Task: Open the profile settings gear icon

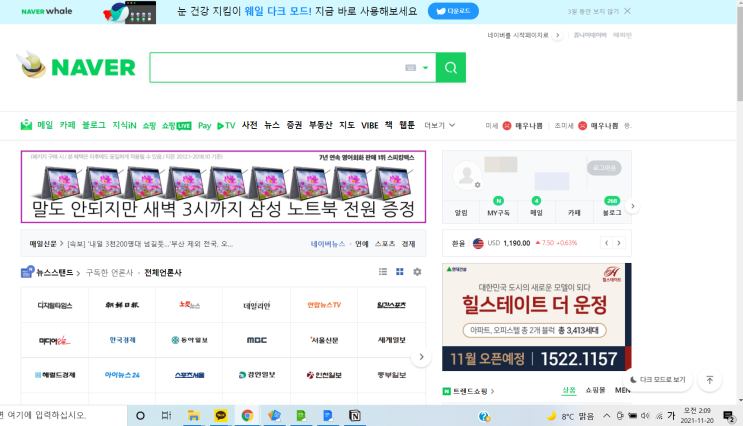Action: pos(477,185)
